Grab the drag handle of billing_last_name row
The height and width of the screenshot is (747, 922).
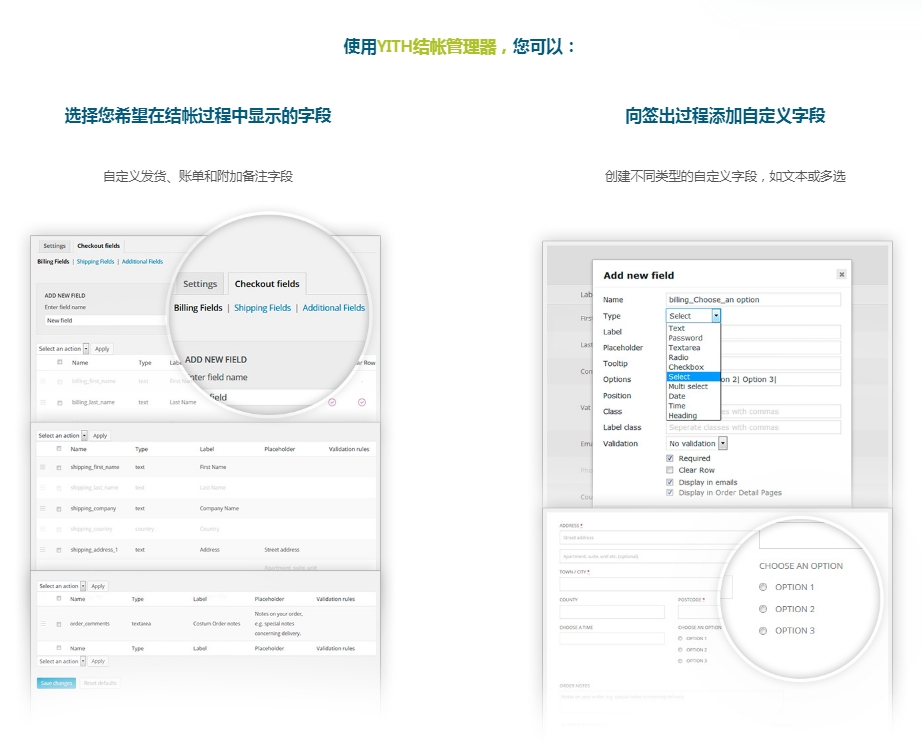pyautogui.click(x=42, y=402)
